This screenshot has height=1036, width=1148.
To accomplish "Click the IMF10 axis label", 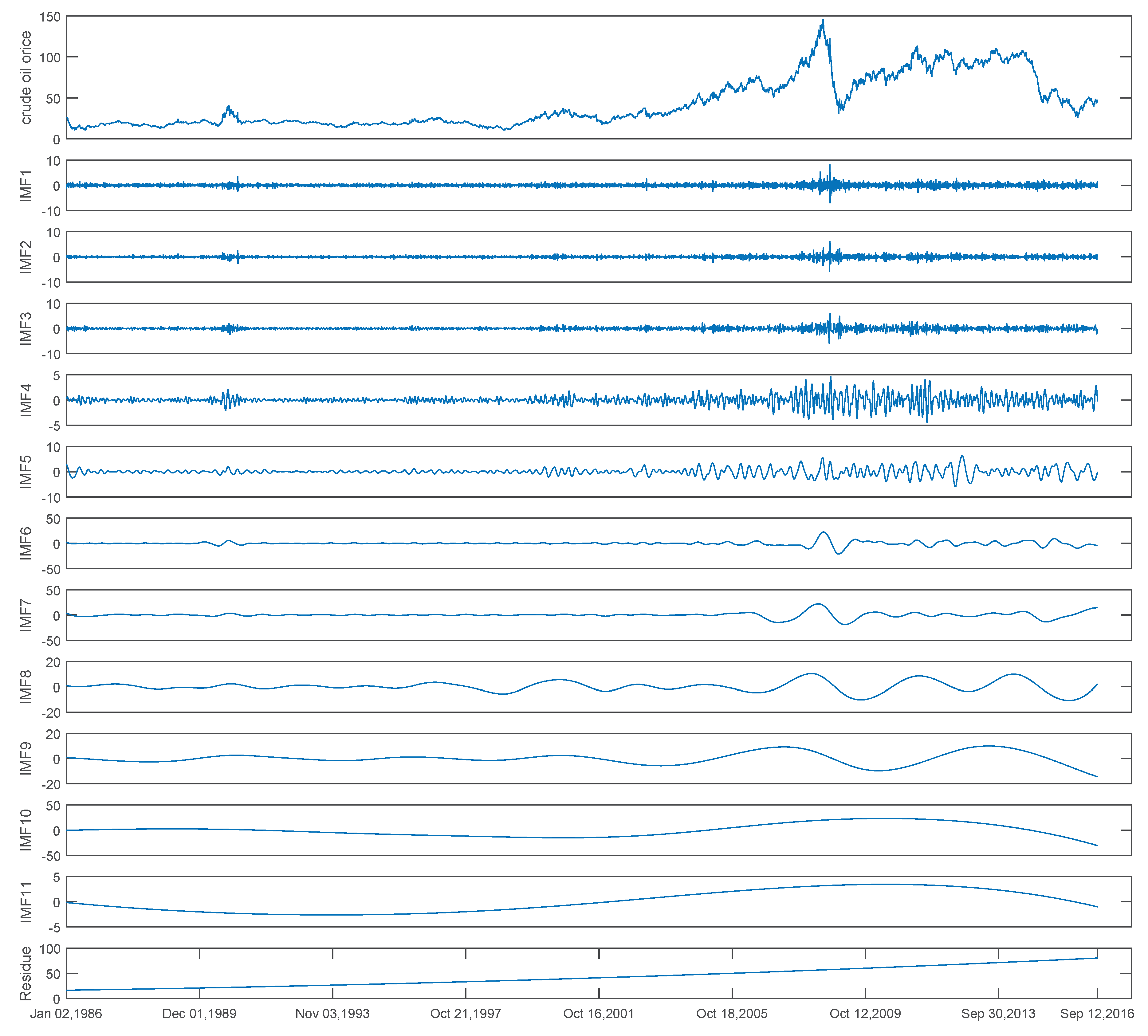I will [26, 830].
